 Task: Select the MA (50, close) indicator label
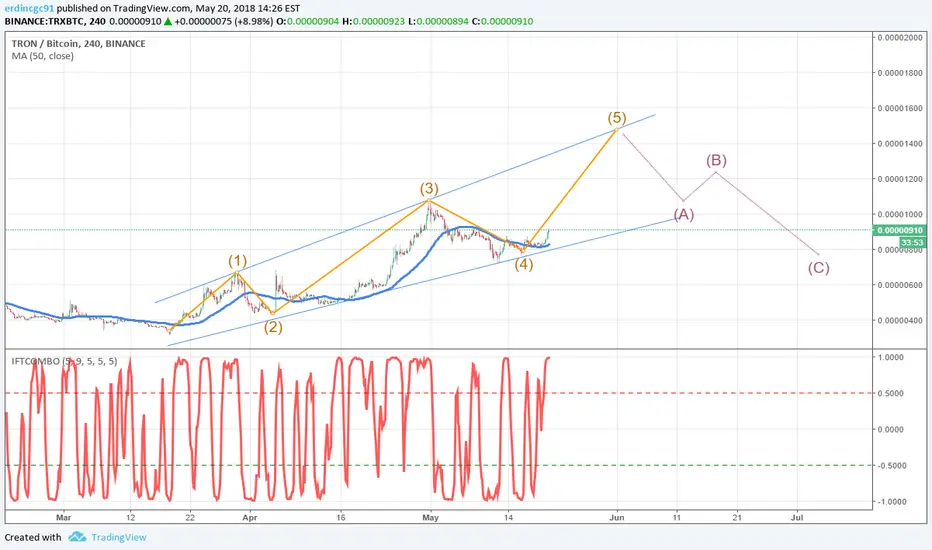43,56
